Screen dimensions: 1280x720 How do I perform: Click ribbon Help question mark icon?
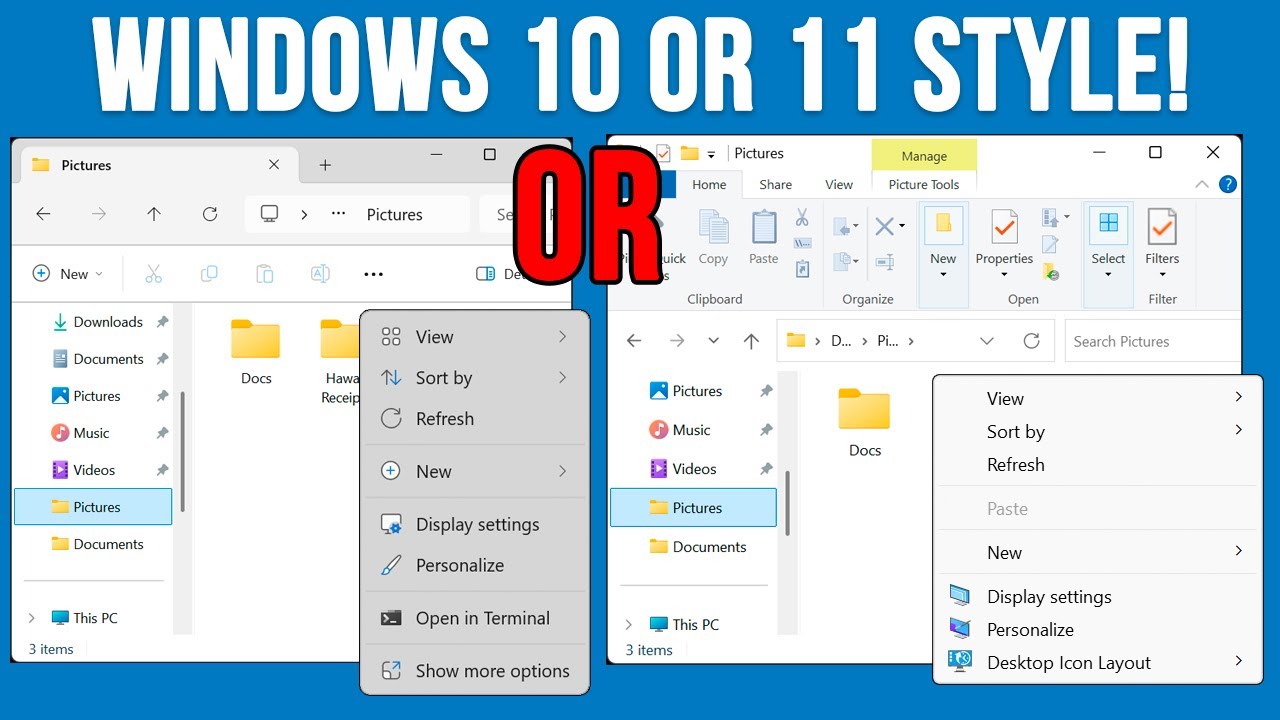click(x=1228, y=184)
